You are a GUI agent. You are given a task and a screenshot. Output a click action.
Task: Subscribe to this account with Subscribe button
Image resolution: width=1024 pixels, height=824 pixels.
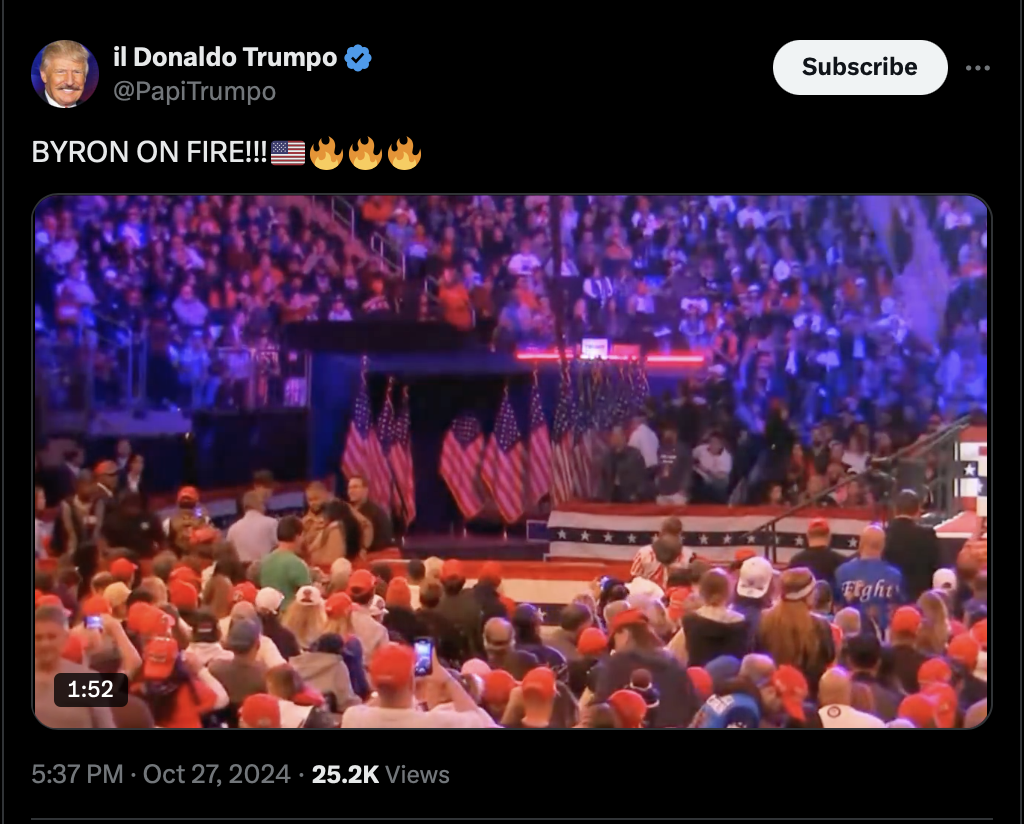[860, 67]
